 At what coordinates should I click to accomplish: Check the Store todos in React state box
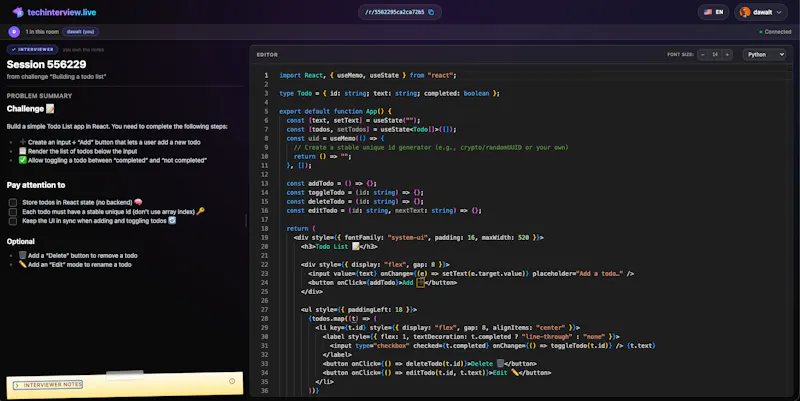[13, 203]
